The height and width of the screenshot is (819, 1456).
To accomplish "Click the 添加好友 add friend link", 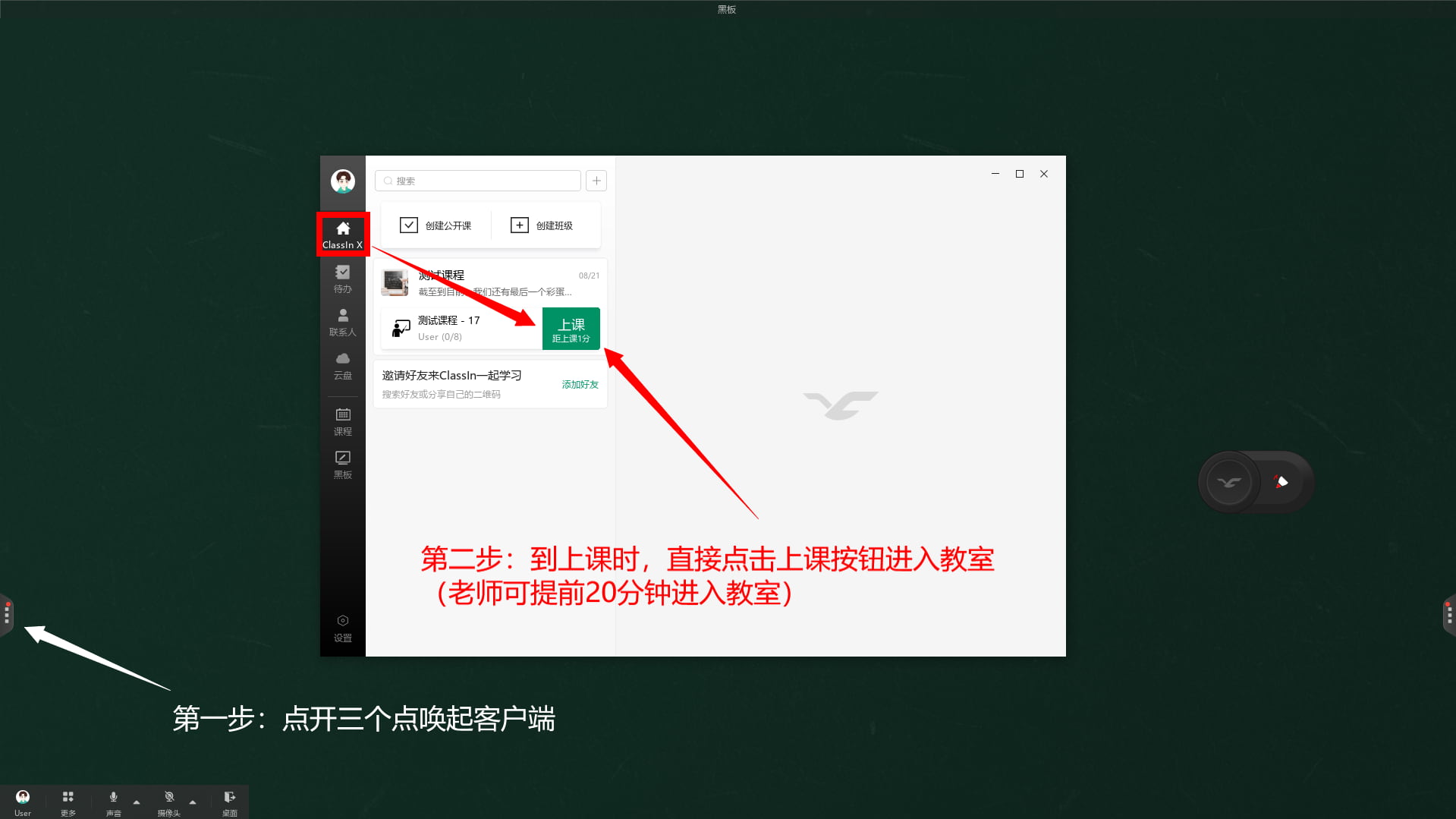I will [x=580, y=385].
